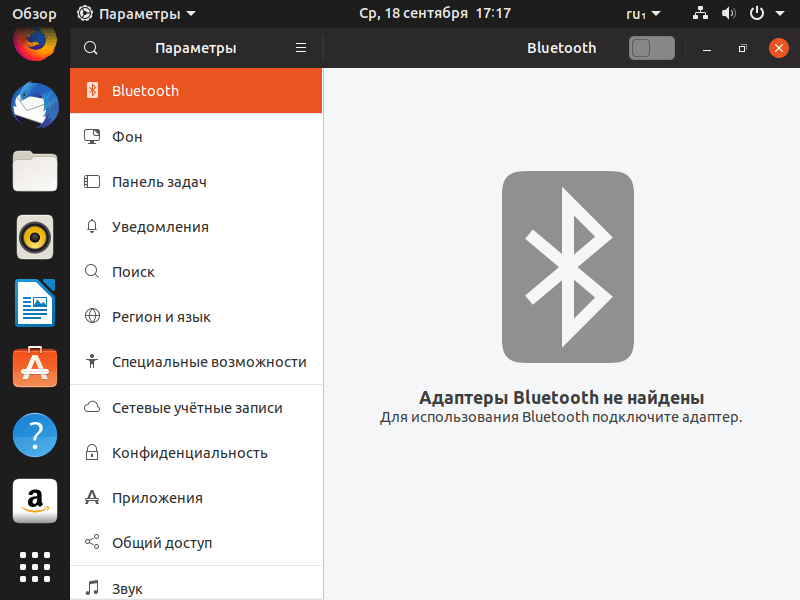Toggle the Bluetooth switch in the header
Viewport: 800px width, 600px height.
pyautogui.click(x=652, y=48)
